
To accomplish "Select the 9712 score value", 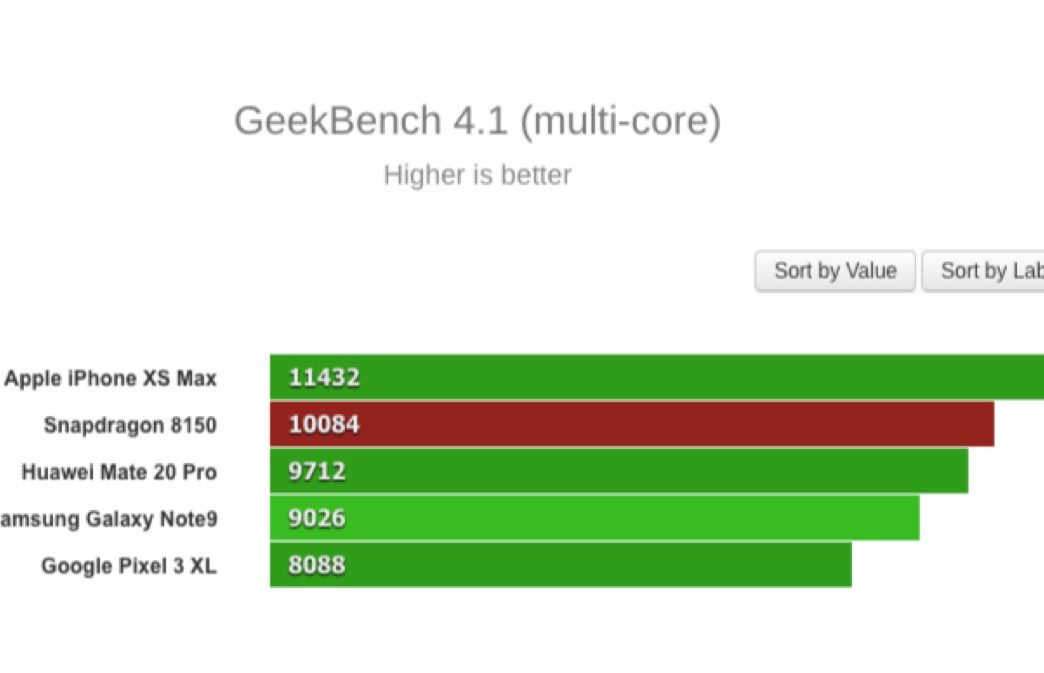I will pos(317,472).
